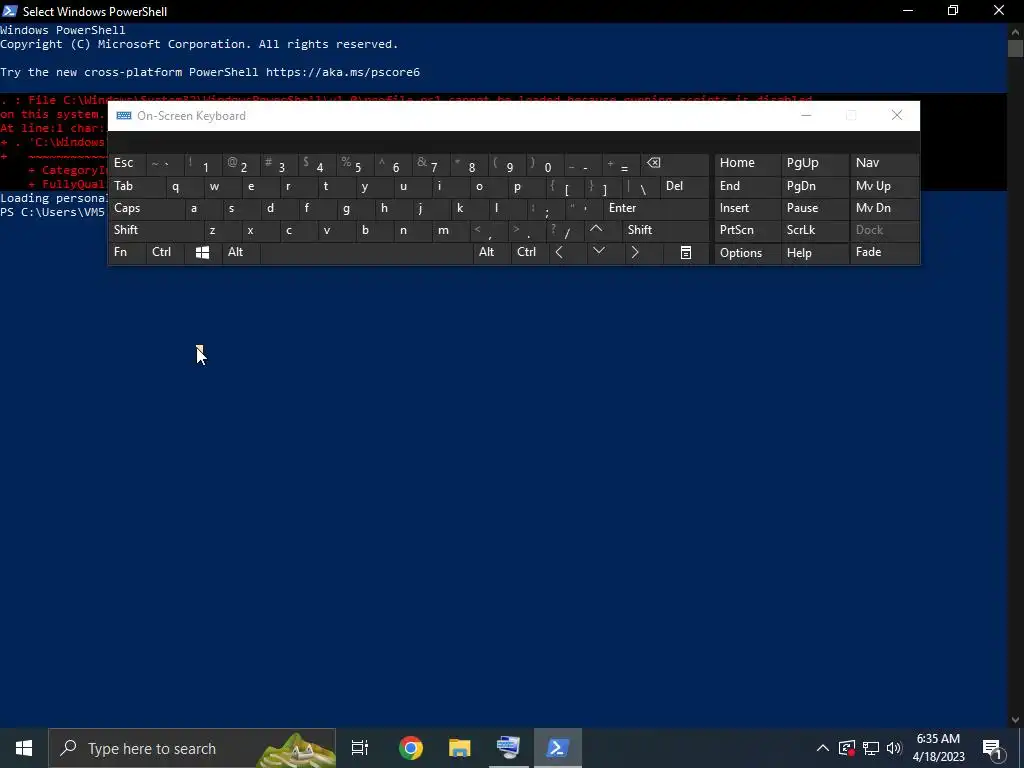Click the PowerShell window title icon
Image resolution: width=1024 pixels, height=768 pixels.
10,10
